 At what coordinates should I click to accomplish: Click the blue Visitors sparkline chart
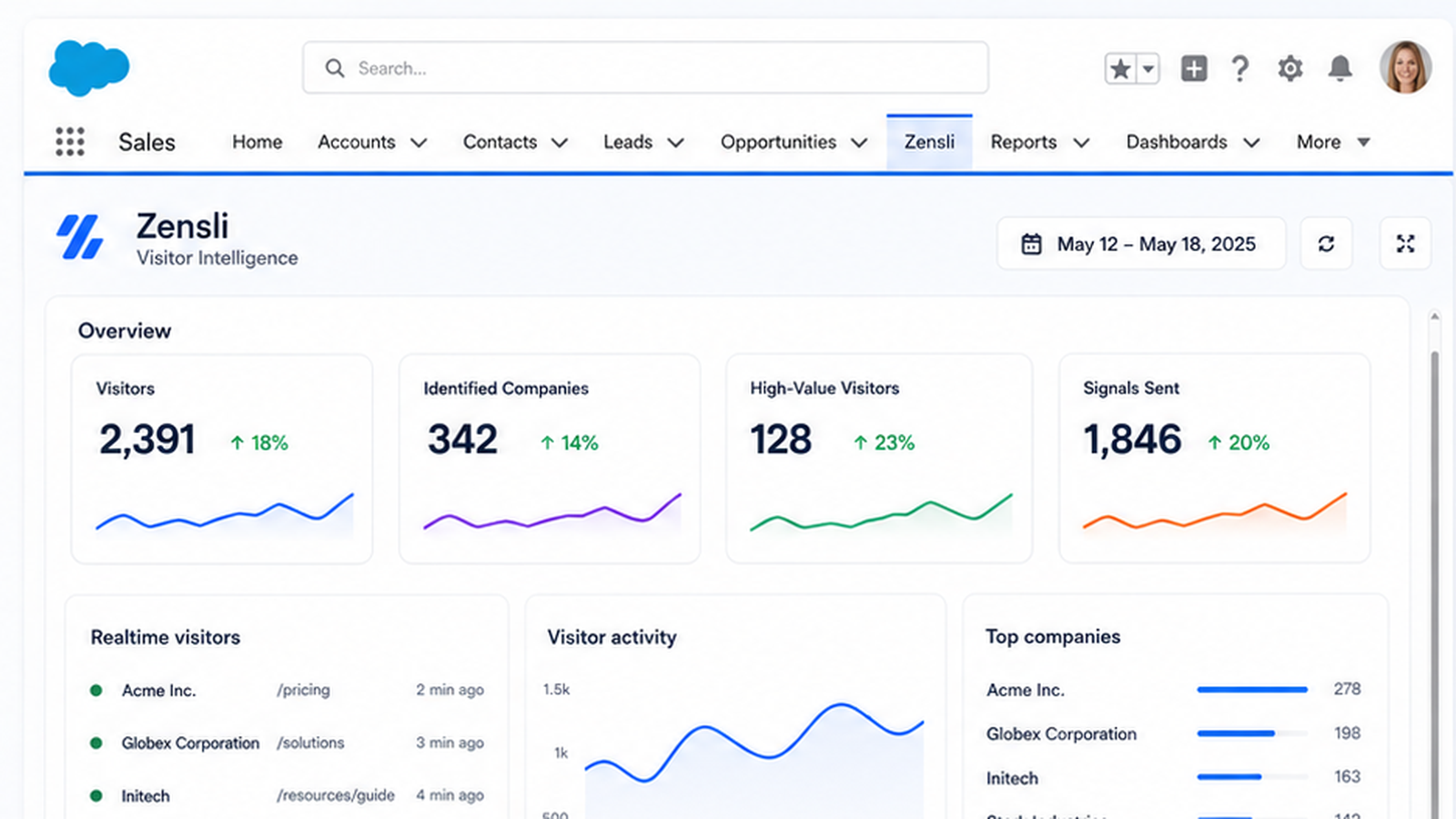[225, 513]
